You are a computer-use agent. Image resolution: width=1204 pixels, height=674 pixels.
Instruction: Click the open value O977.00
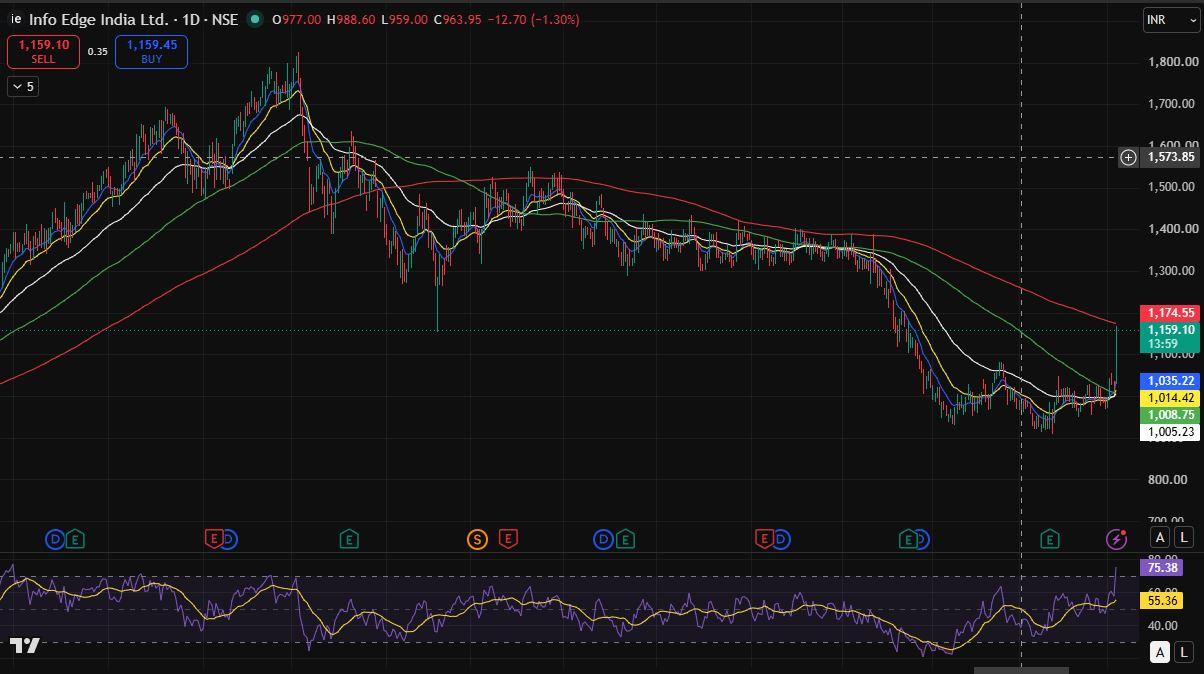(297, 20)
